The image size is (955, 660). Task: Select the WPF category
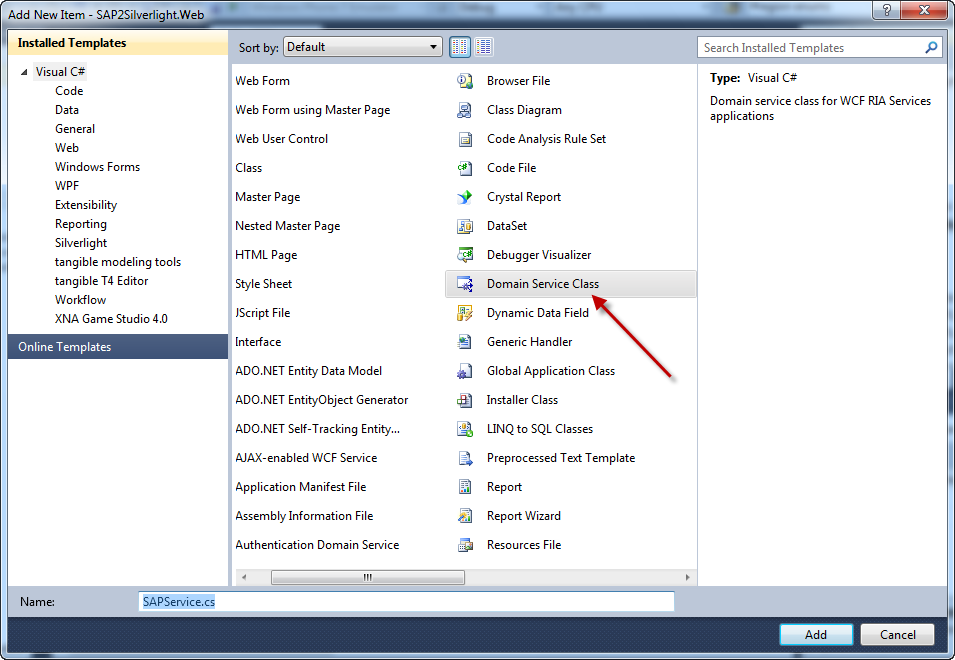point(67,186)
